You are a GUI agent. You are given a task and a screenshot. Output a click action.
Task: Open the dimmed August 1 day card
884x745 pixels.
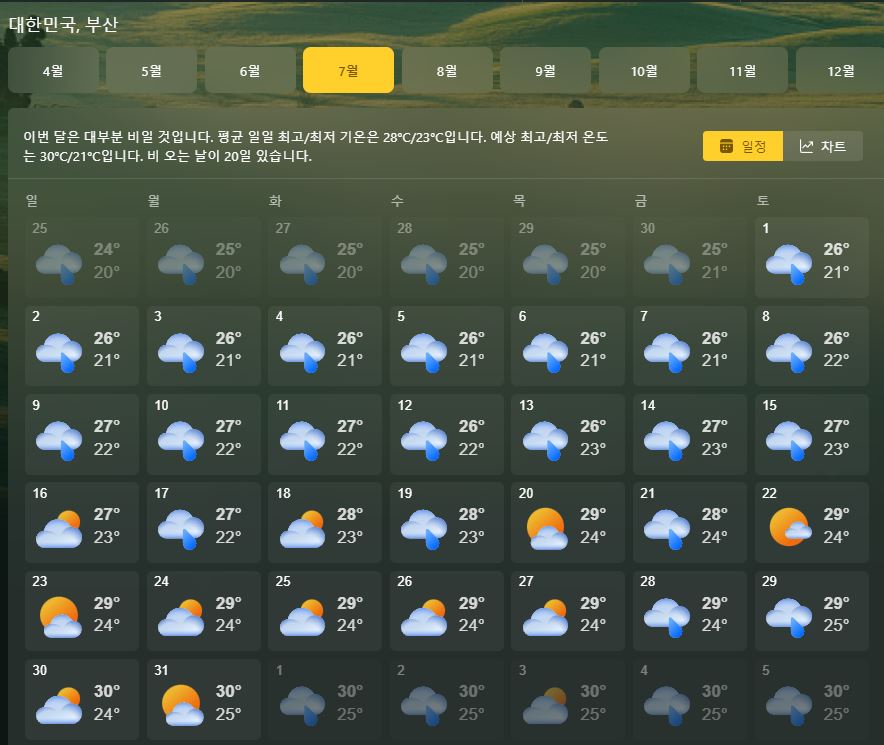pos(325,699)
